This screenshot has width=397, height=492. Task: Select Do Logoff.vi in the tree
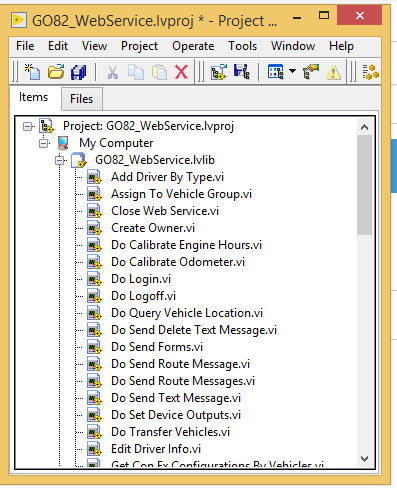coord(143,296)
